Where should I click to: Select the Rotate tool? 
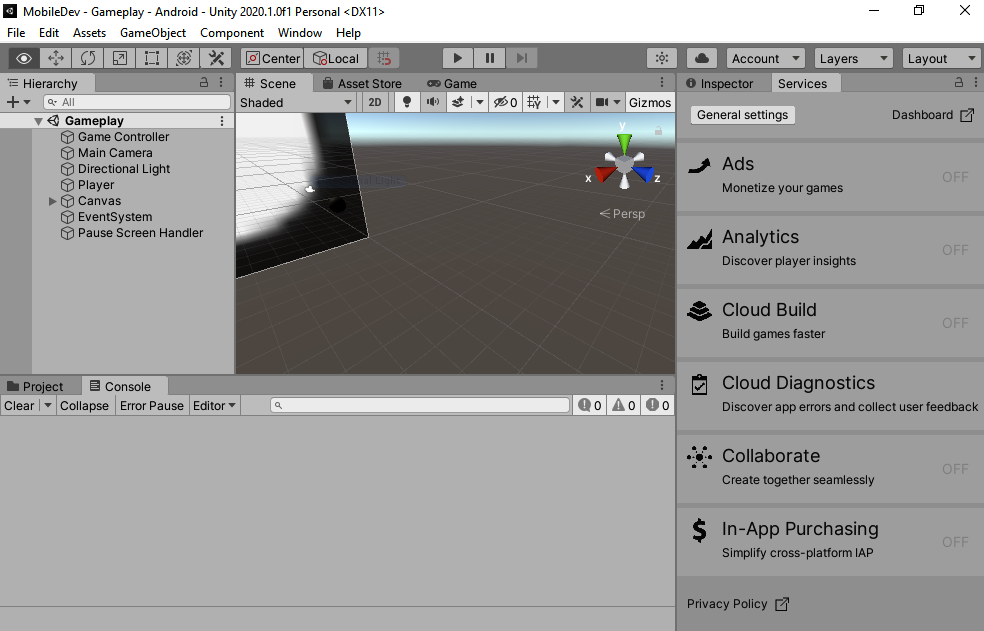pos(88,58)
